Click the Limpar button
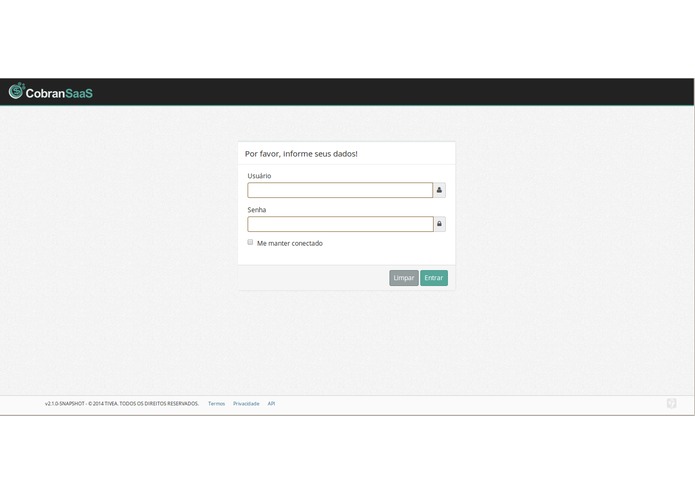The width and height of the screenshot is (695, 494). 404,278
